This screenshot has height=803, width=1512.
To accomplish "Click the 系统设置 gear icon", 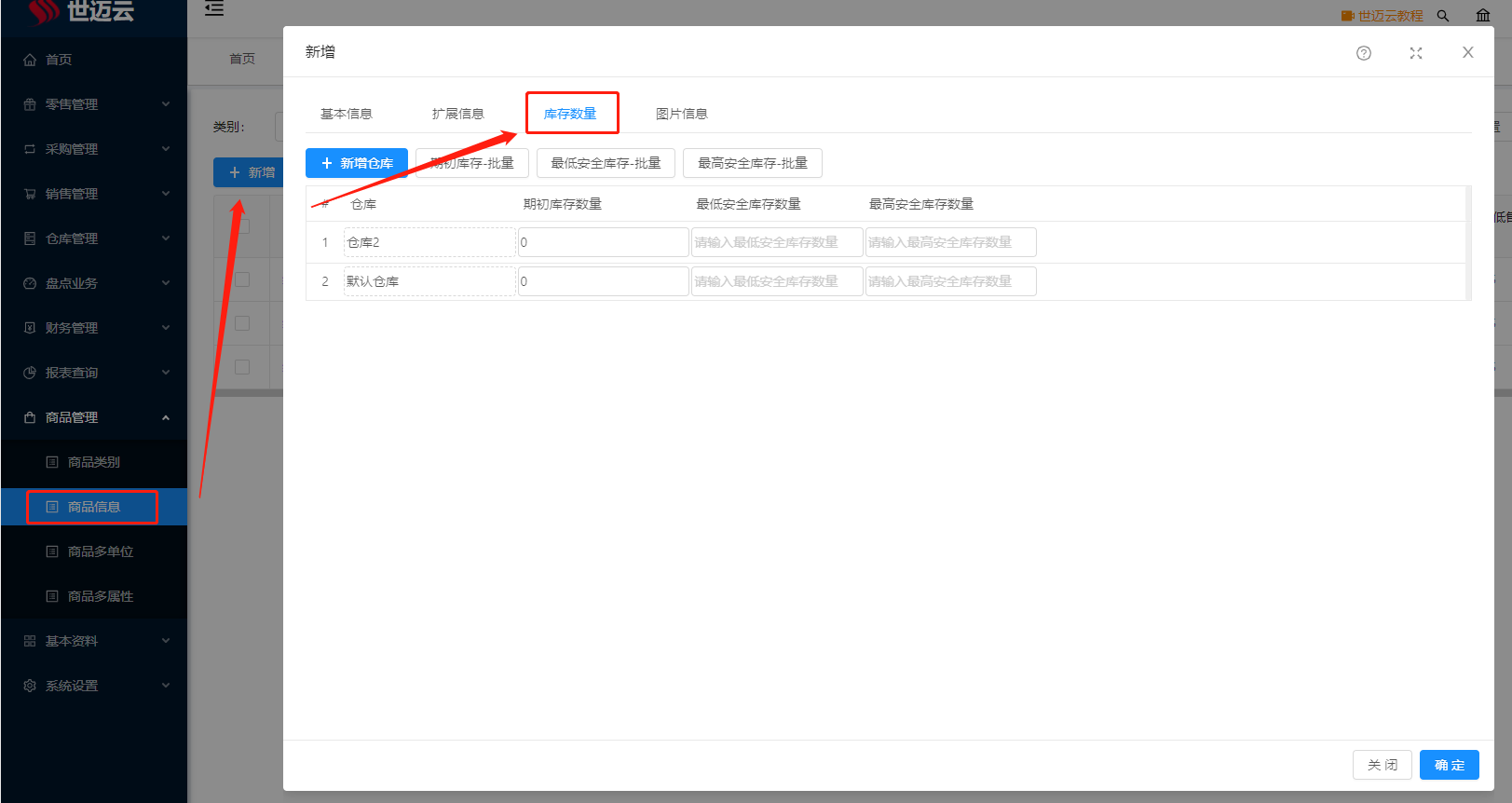I will (x=30, y=686).
